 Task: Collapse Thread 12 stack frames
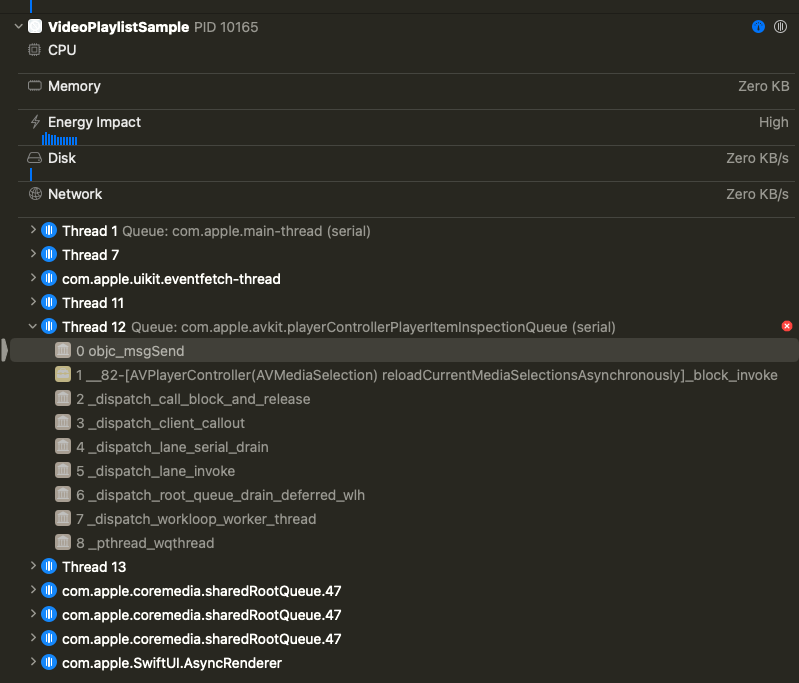tap(33, 326)
